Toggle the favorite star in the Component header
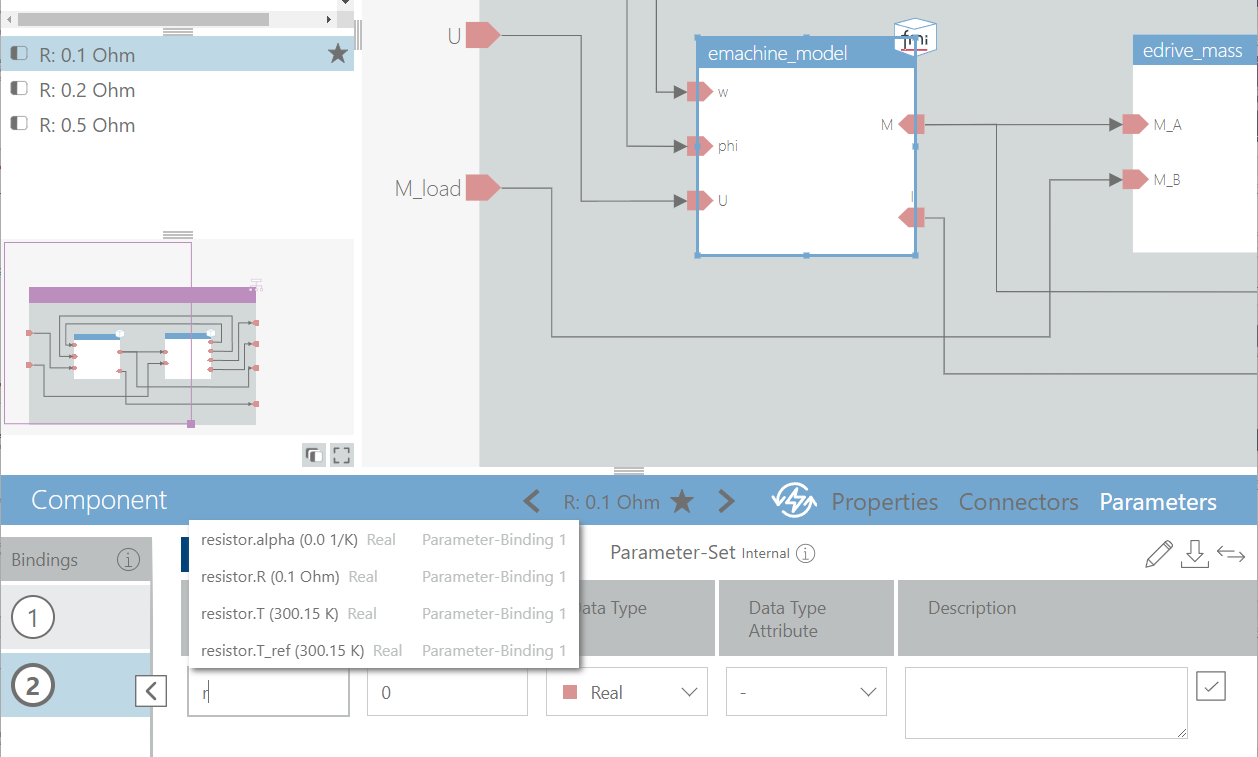This screenshot has width=1258, height=757. pos(682,502)
